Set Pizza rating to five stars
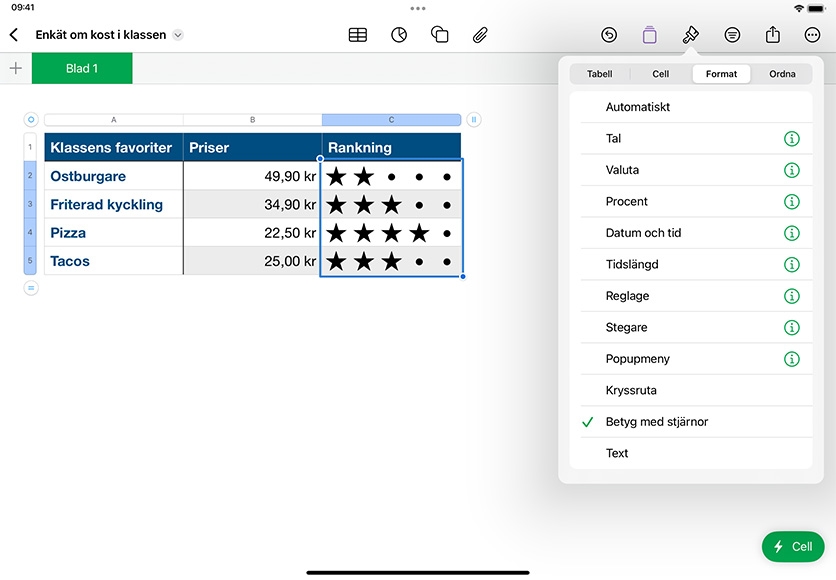The width and height of the screenshot is (836, 580). point(447,233)
